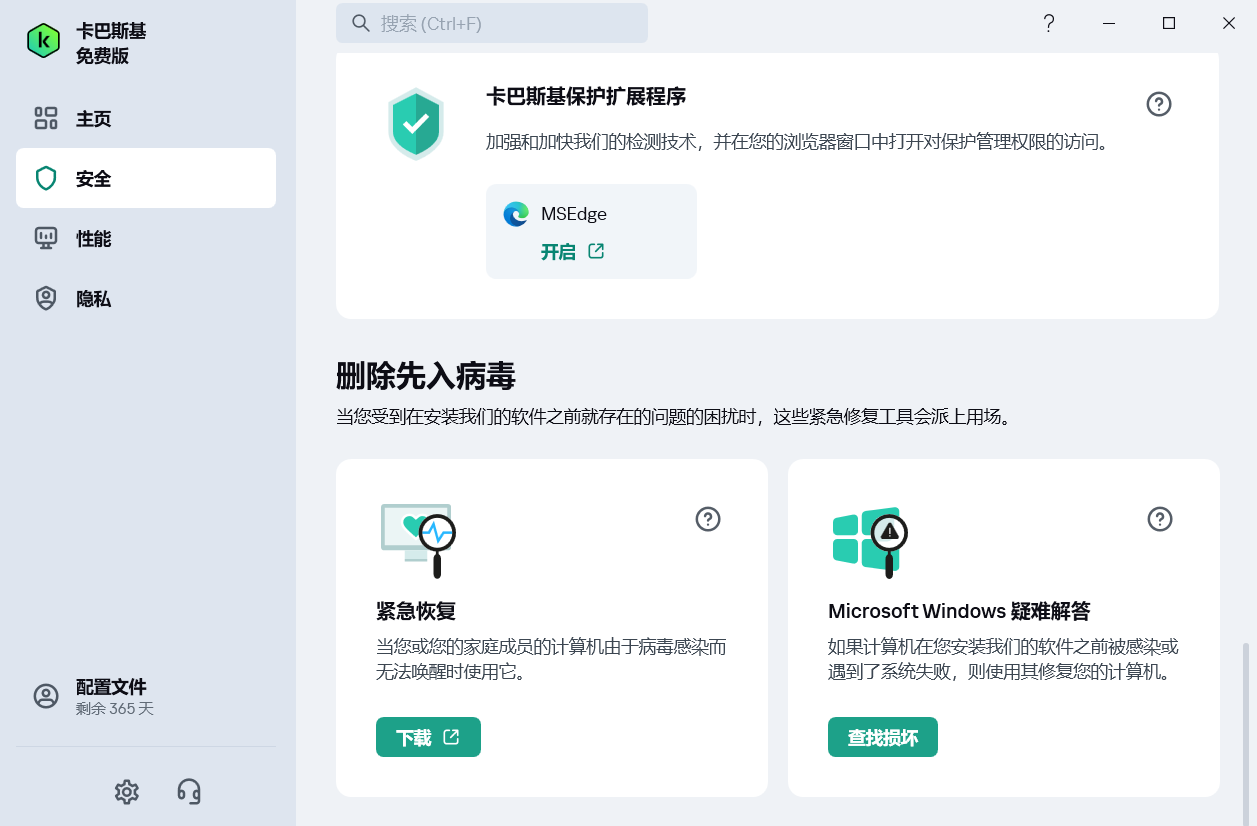Click the vertical scrollbar thumb

click(1246, 733)
